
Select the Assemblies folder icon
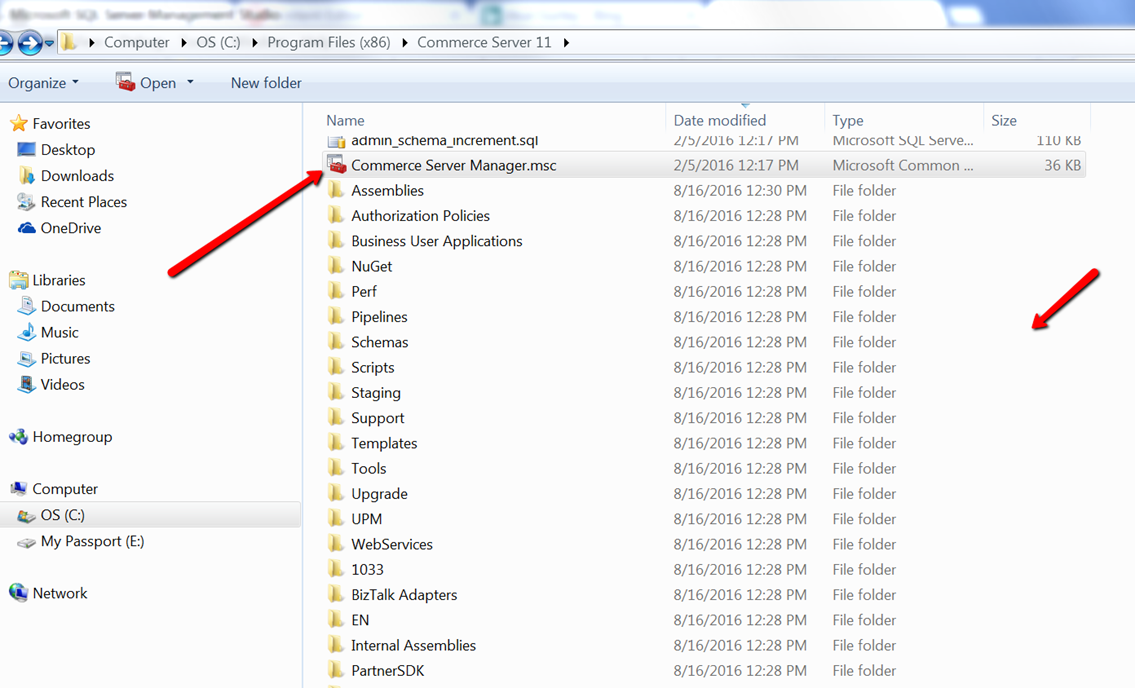point(335,190)
